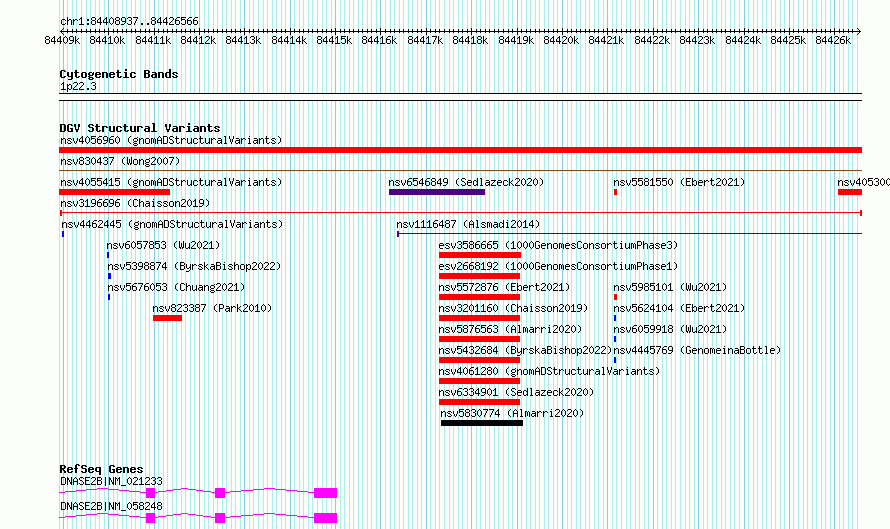The image size is (890, 529).
Task: Click the purple nsv6546849 Sedlazeck2020 bar
Action: coord(436,192)
